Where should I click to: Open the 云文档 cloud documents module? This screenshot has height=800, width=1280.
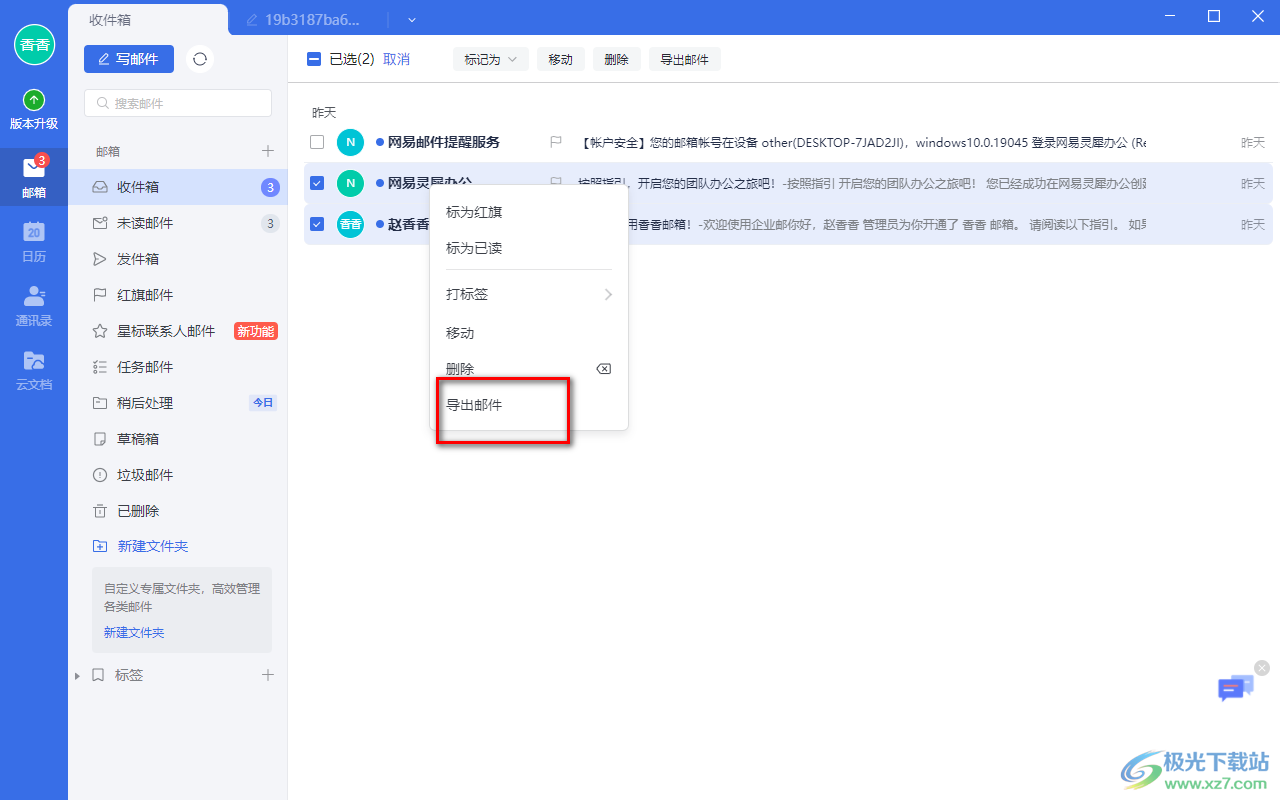coord(34,369)
